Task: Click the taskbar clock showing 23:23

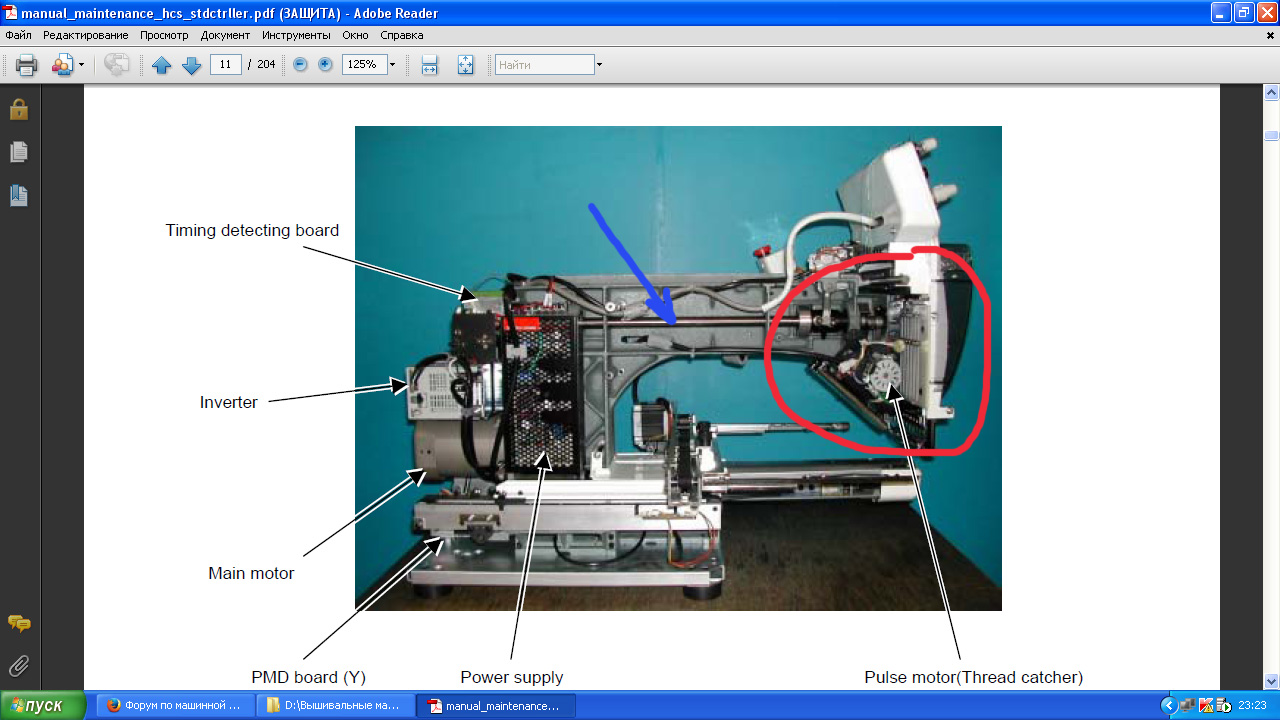Action: 1251,705
